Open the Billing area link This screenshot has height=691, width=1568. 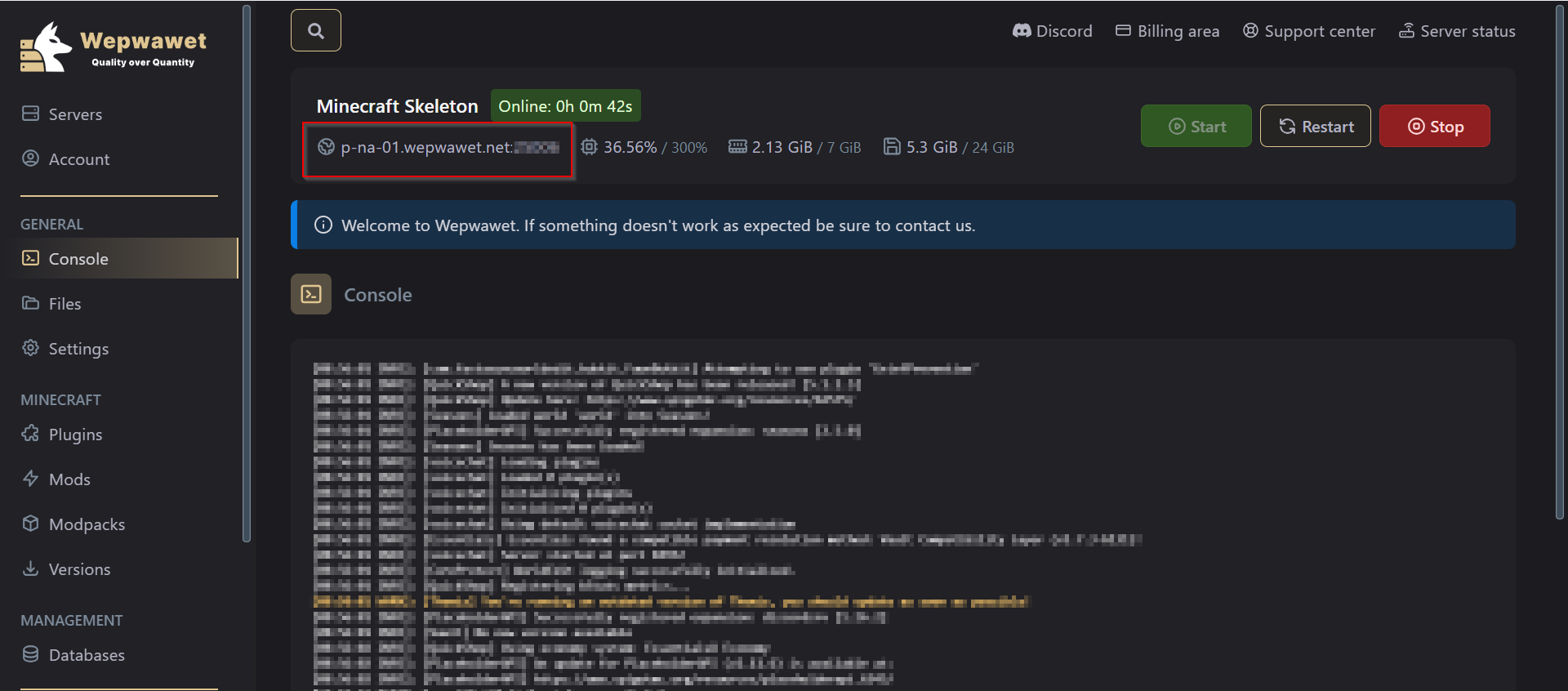click(1167, 31)
